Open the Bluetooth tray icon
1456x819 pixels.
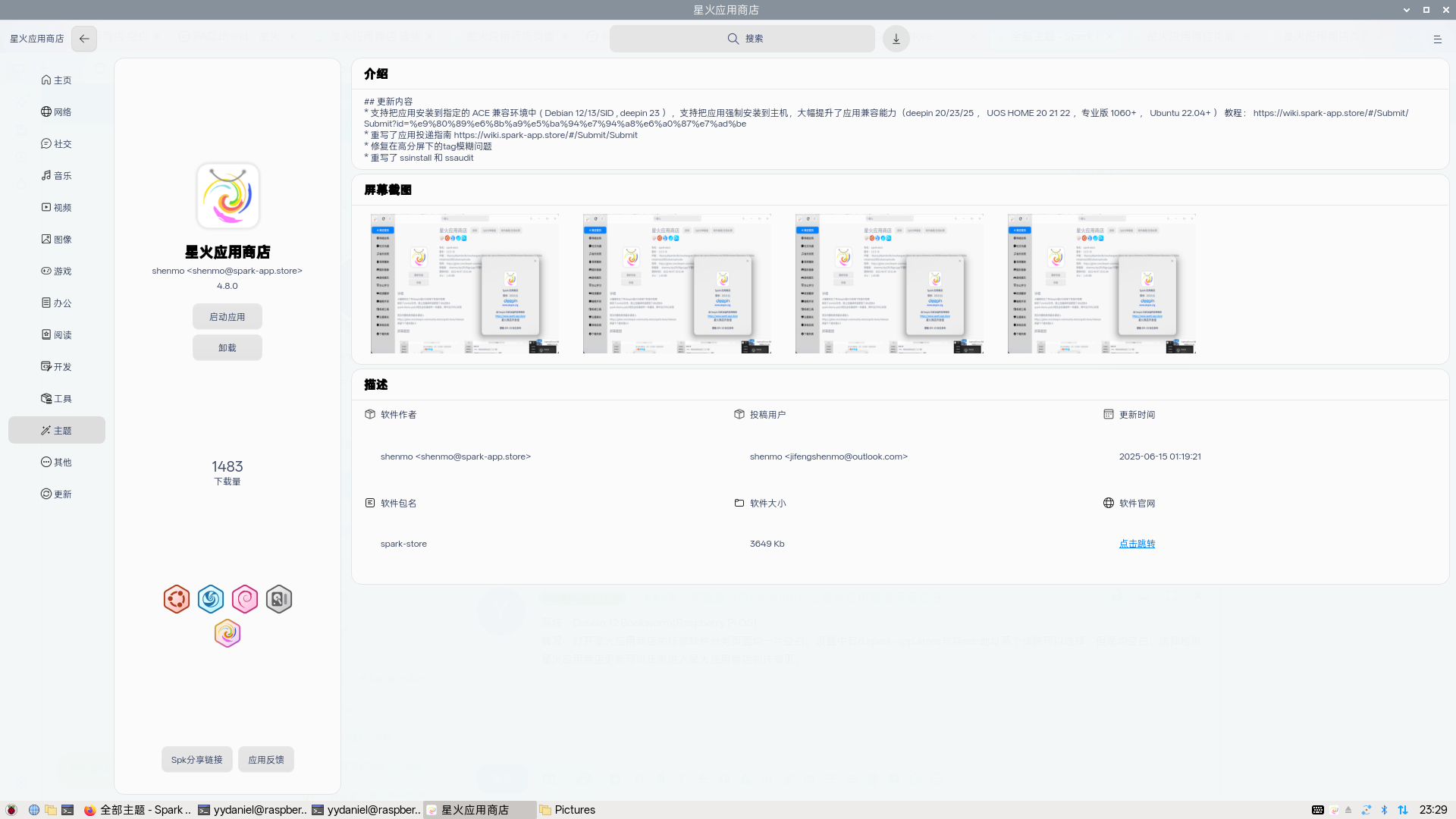pos(1384,810)
